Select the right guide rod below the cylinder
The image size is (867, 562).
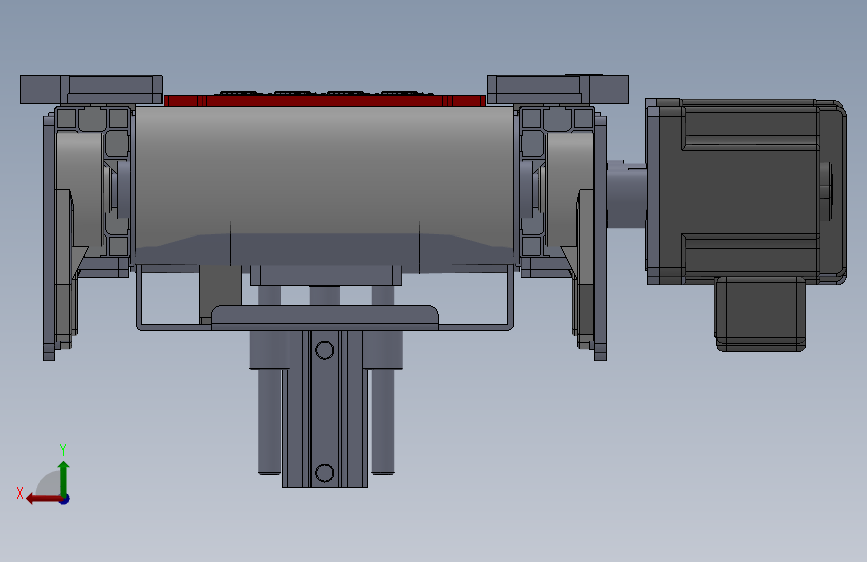pos(382,422)
